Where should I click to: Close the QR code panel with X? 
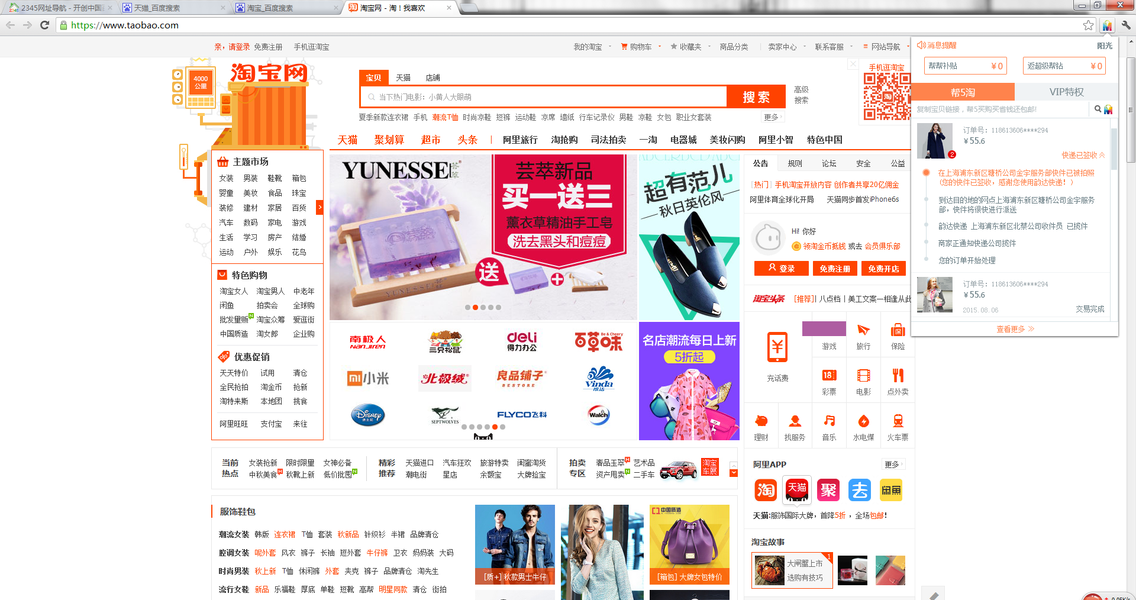point(853,64)
